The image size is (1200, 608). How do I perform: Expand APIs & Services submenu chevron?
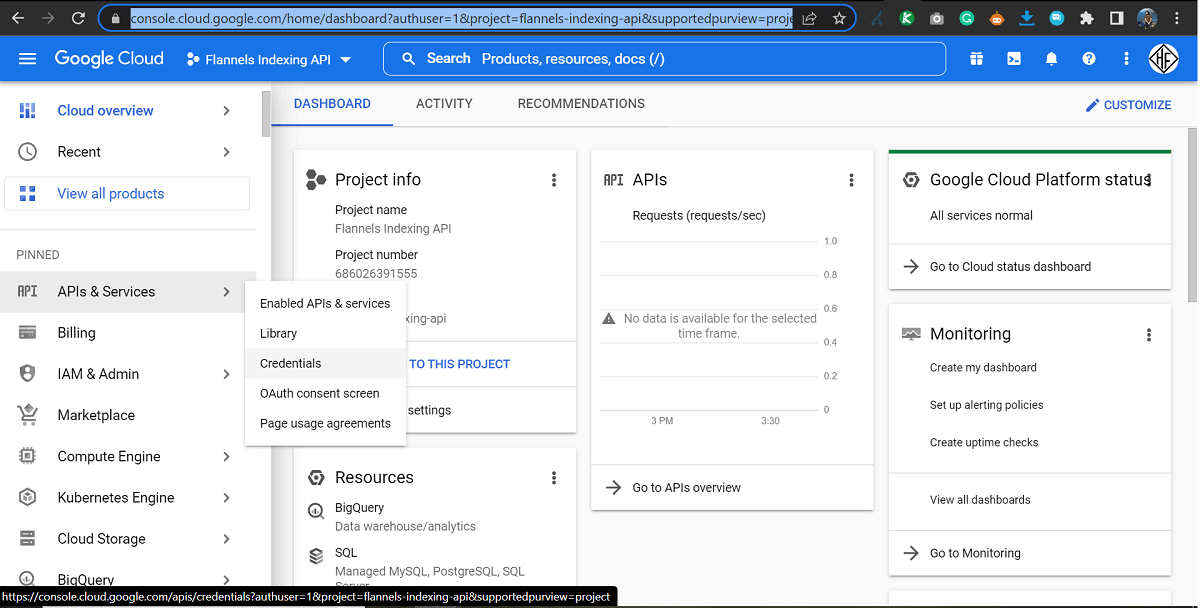[x=227, y=292]
